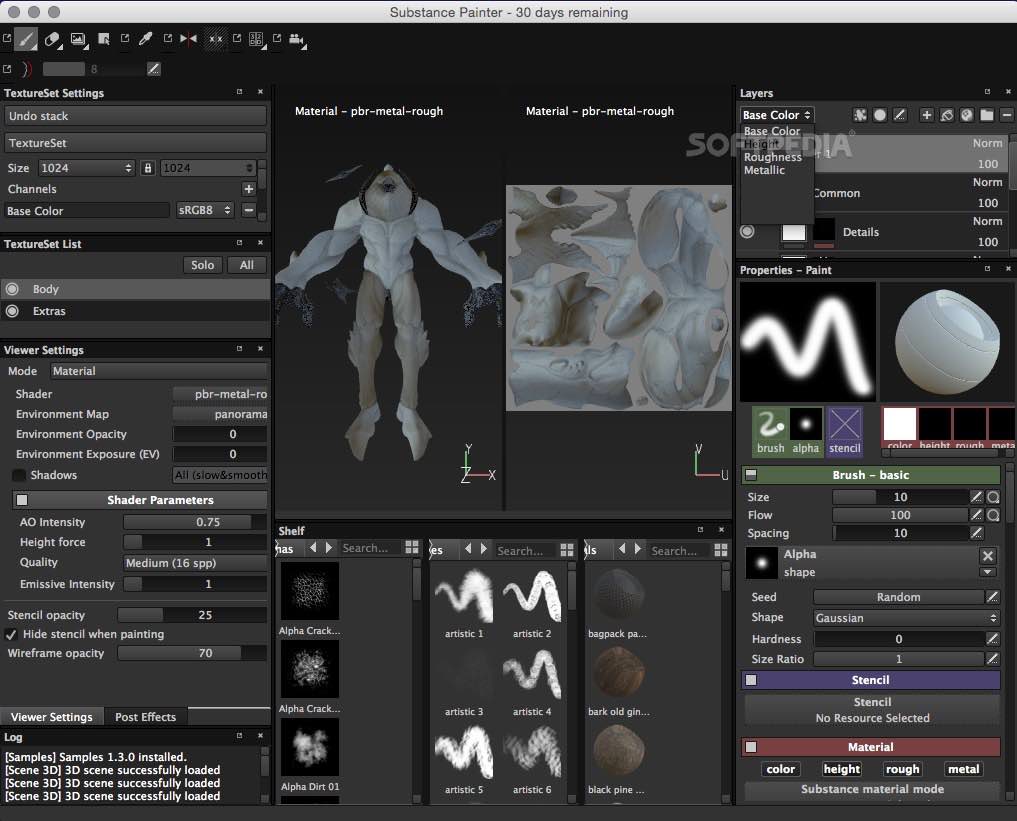Click the round mask icon in Layers toolbar
The width and height of the screenshot is (1017, 821).
[879, 115]
